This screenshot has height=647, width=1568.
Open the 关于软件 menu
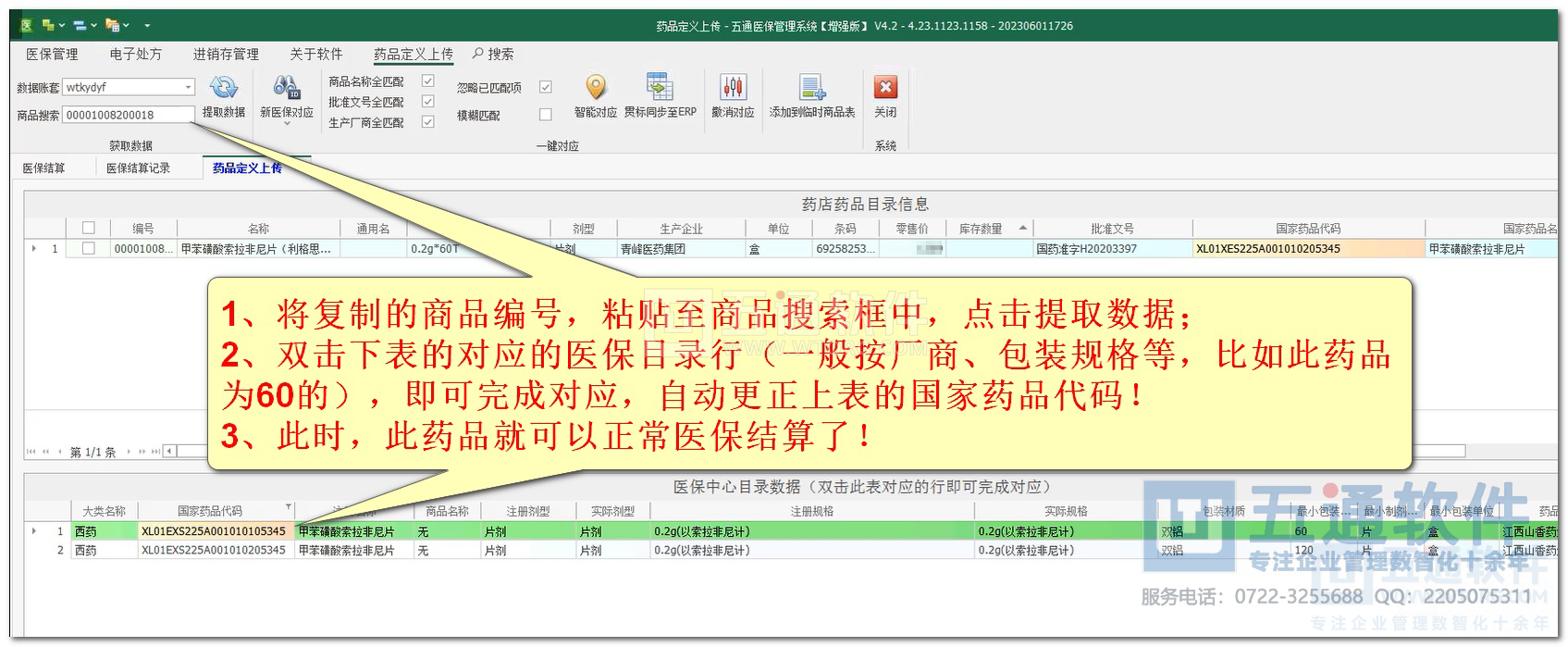(315, 54)
